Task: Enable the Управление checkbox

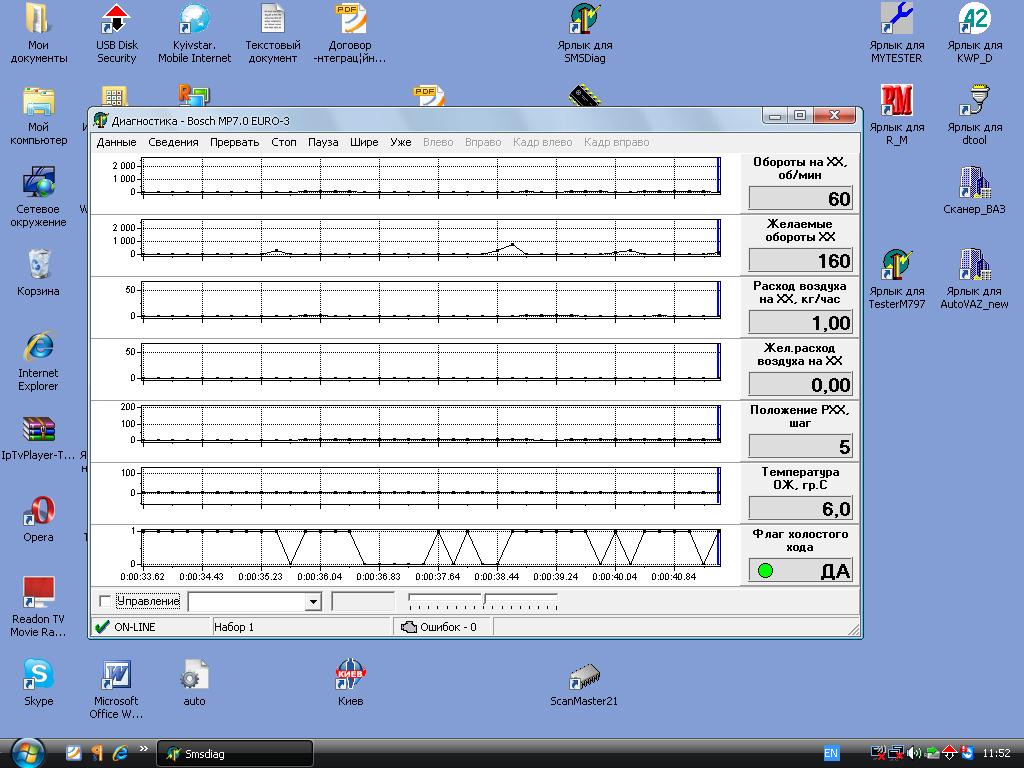Action: click(x=104, y=601)
